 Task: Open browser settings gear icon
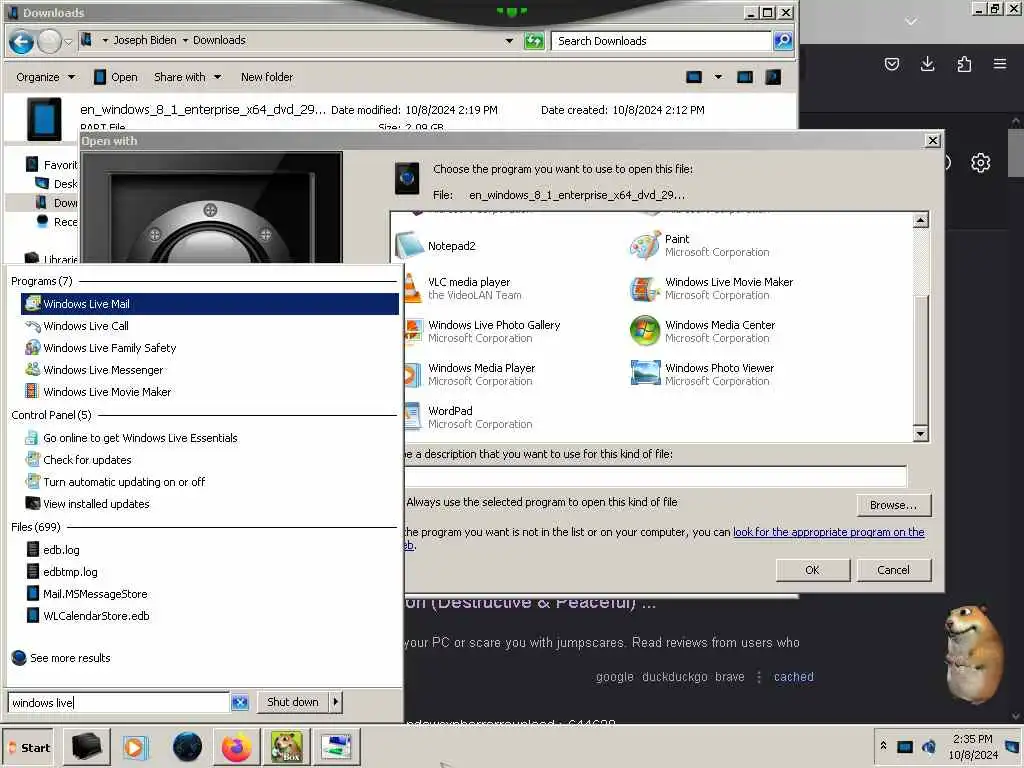tap(980, 163)
